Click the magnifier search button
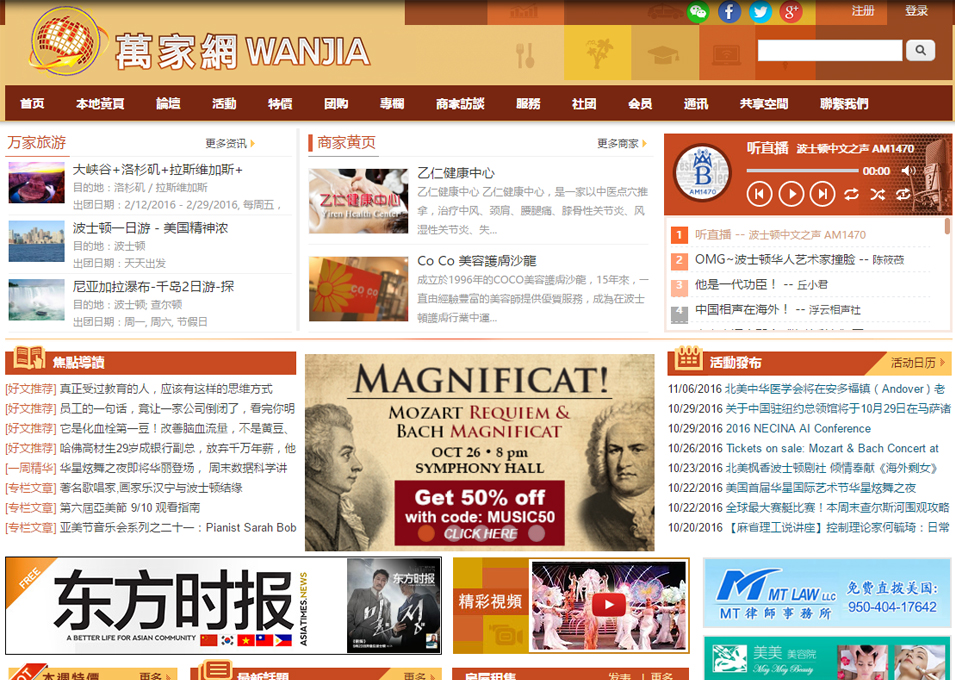 920,50
